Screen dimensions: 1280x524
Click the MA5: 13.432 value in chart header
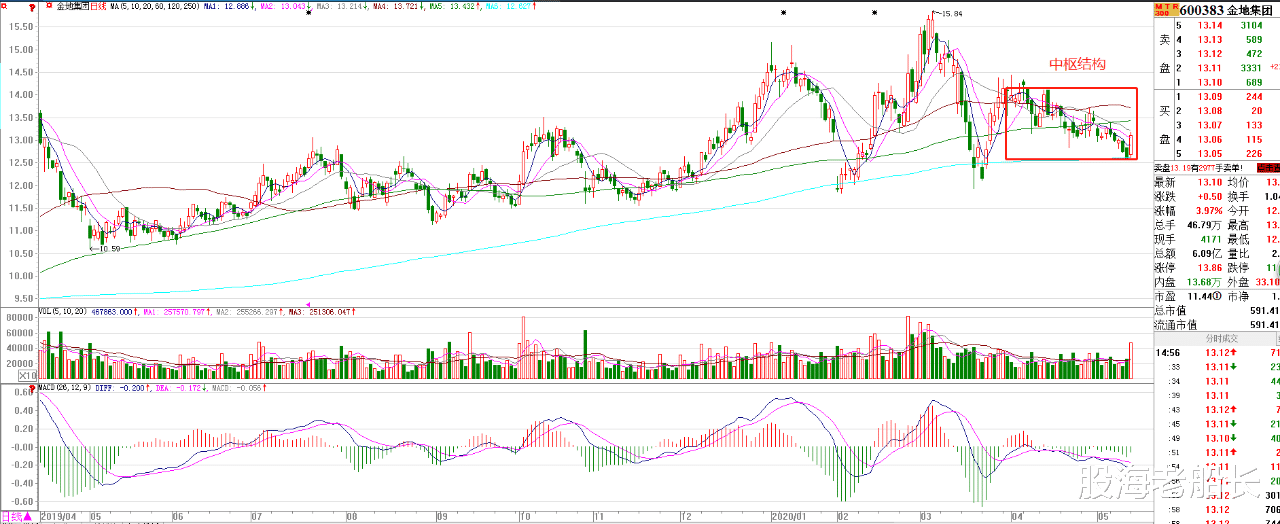pyautogui.click(x=454, y=6)
